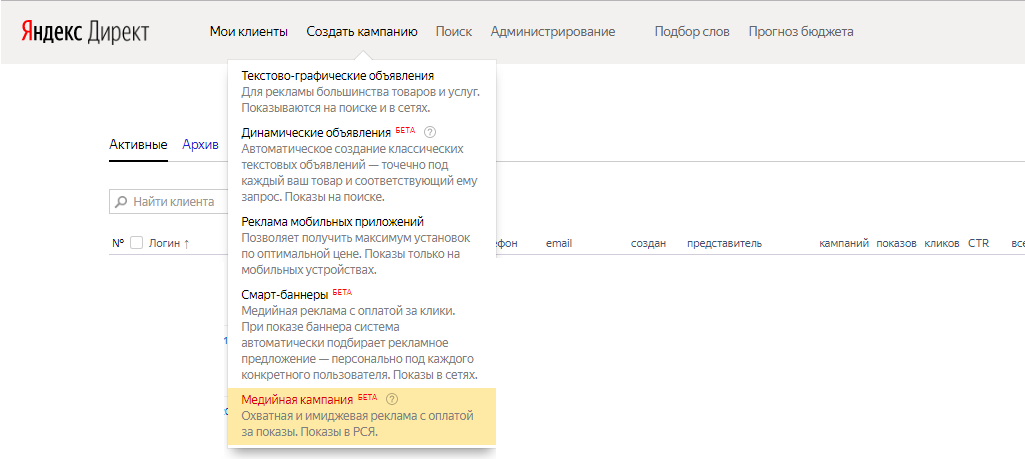Click the представитель column header
Image resolution: width=1025 pixels, height=459 pixels.
point(724,243)
